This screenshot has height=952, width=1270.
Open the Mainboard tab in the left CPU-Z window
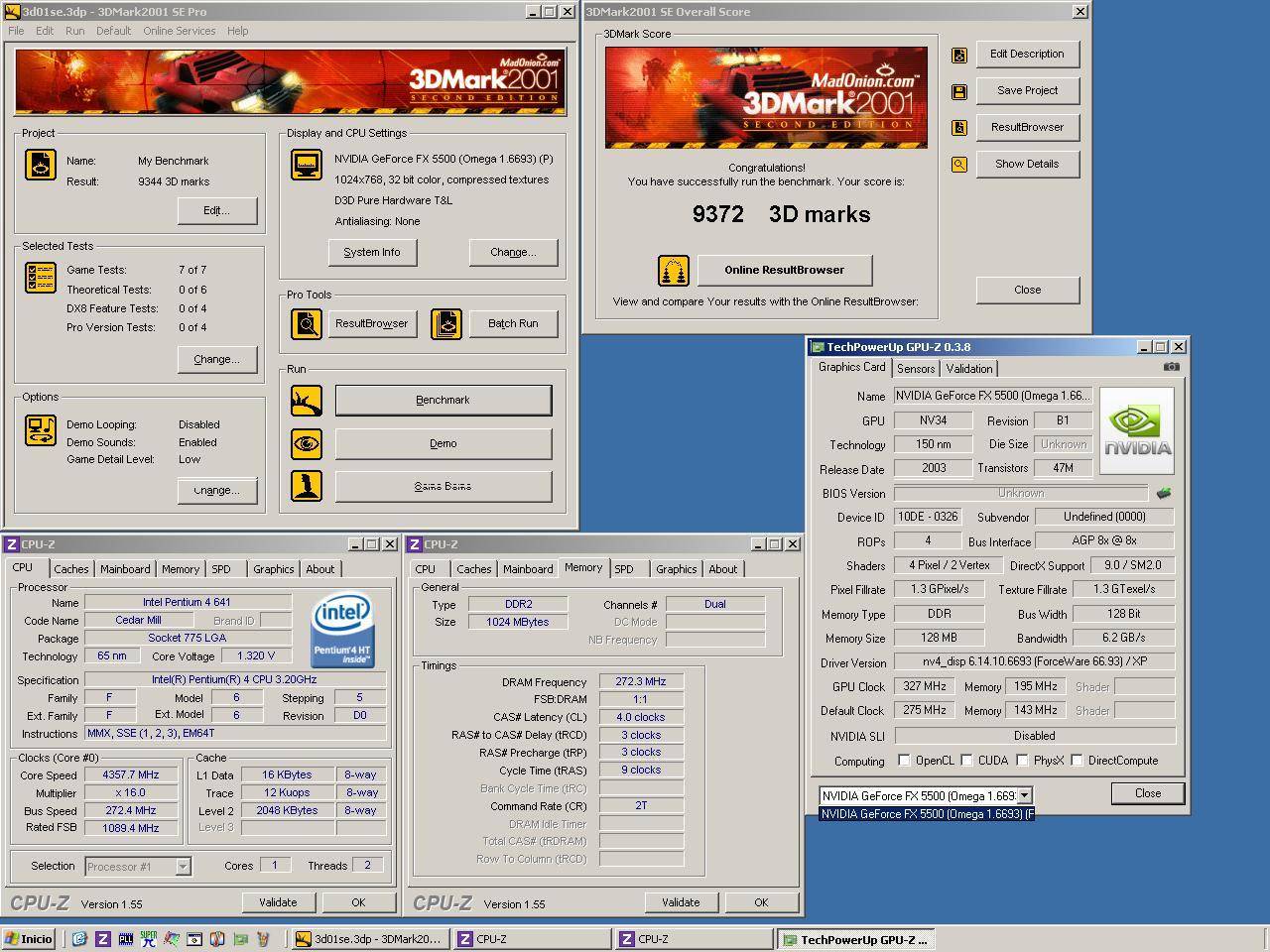click(x=125, y=569)
